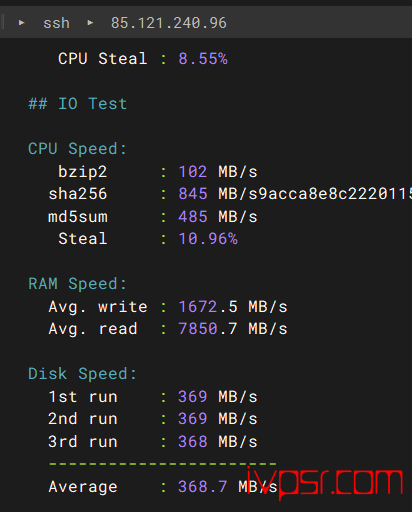Image resolution: width=412 pixels, height=512 pixels.
Task: Click the Avg. read 7850.7 value
Action: tap(208, 329)
